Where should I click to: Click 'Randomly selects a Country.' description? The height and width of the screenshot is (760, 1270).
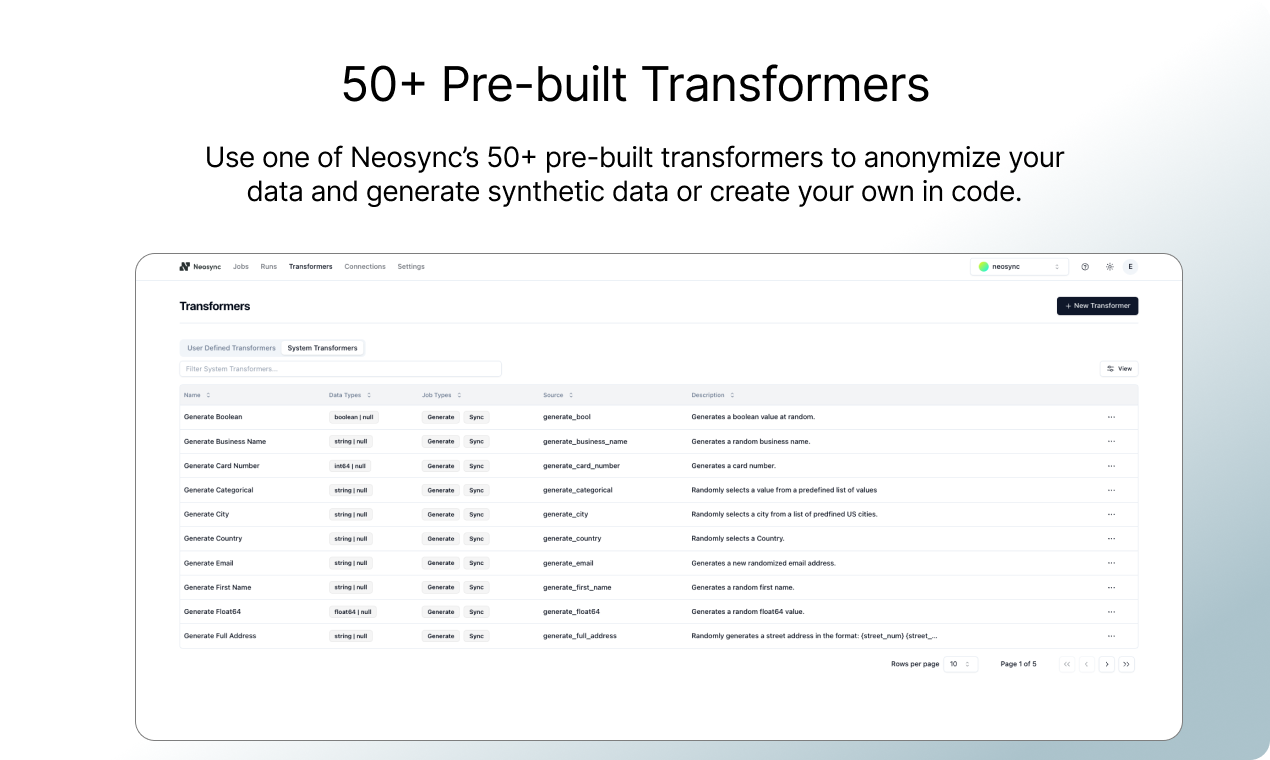click(x=738, y=539)
